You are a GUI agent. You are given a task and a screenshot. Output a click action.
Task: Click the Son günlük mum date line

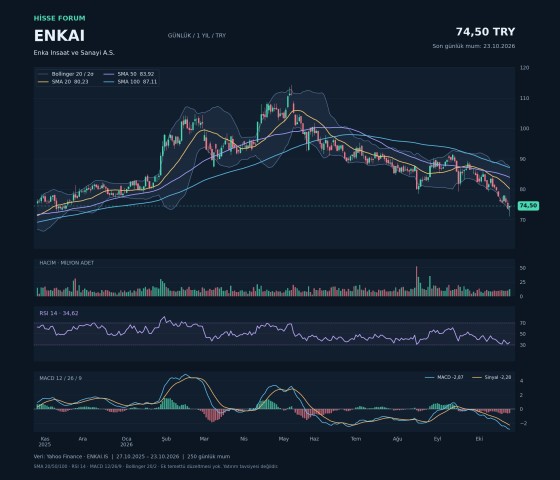[474, 46]
